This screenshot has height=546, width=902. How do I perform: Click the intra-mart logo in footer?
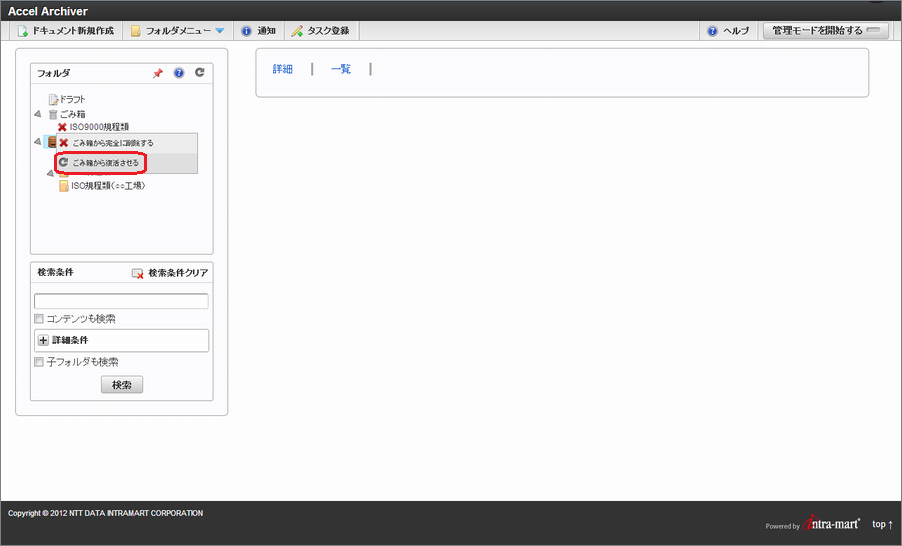click(x=831, y=522)
